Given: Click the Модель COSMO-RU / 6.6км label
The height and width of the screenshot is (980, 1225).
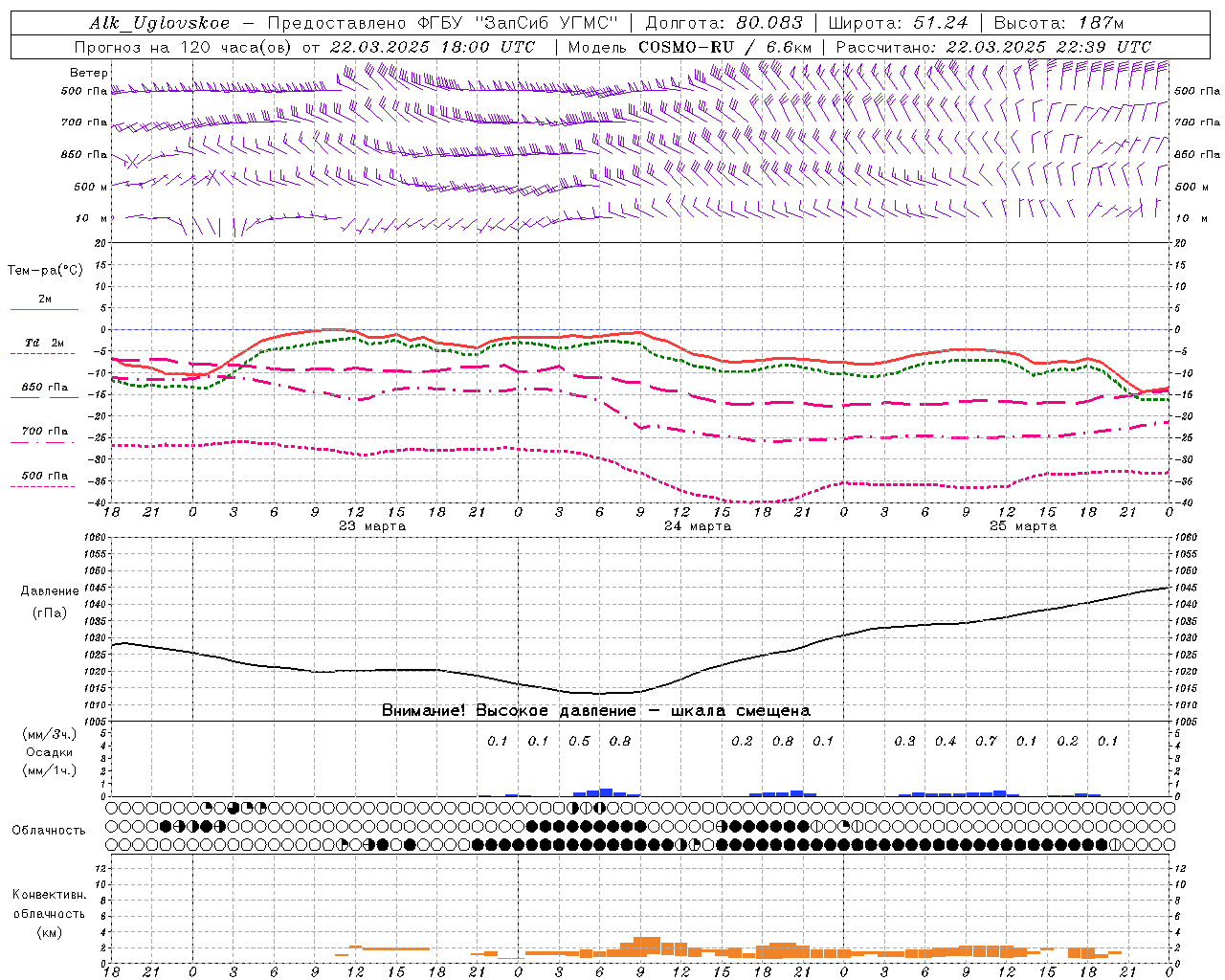Looking at the screenshot, I should [689, 47].
